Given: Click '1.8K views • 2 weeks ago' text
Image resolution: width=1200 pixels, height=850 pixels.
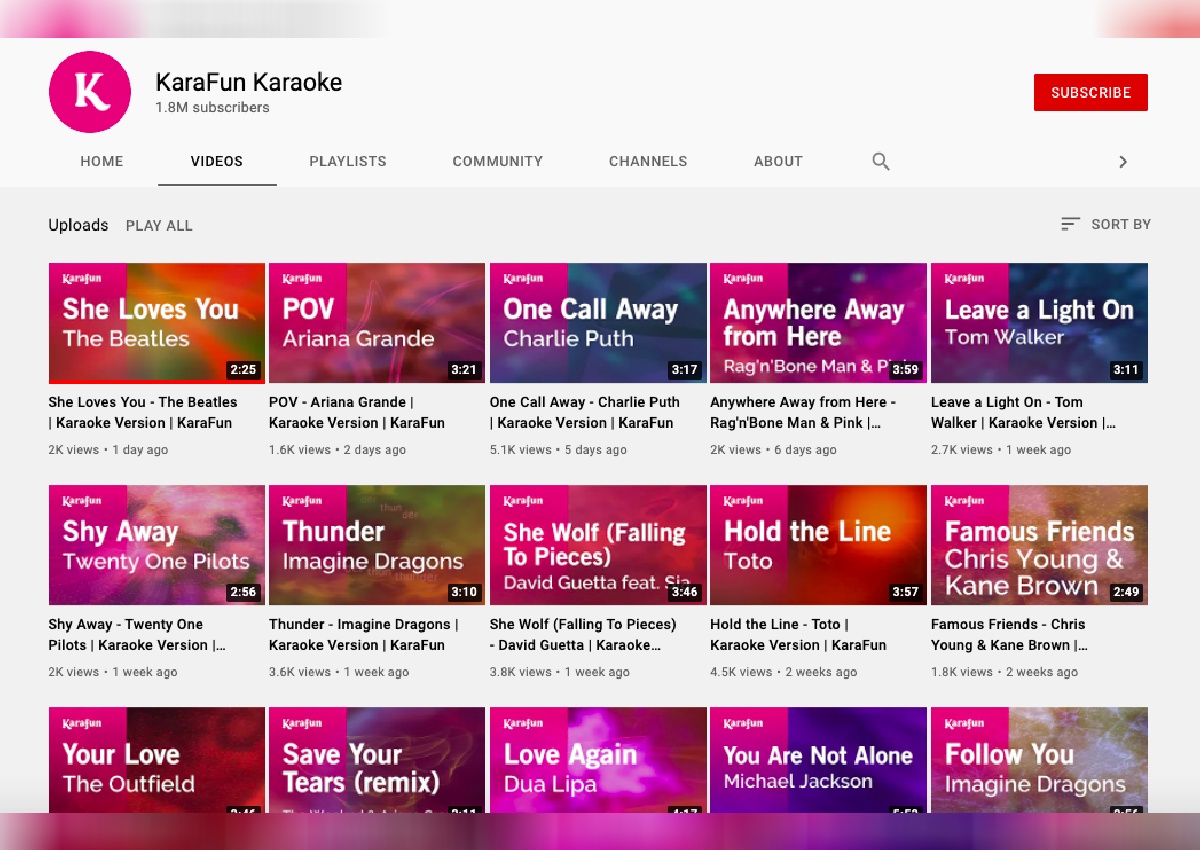Looking at the screenshot, I should [1004, 672].
